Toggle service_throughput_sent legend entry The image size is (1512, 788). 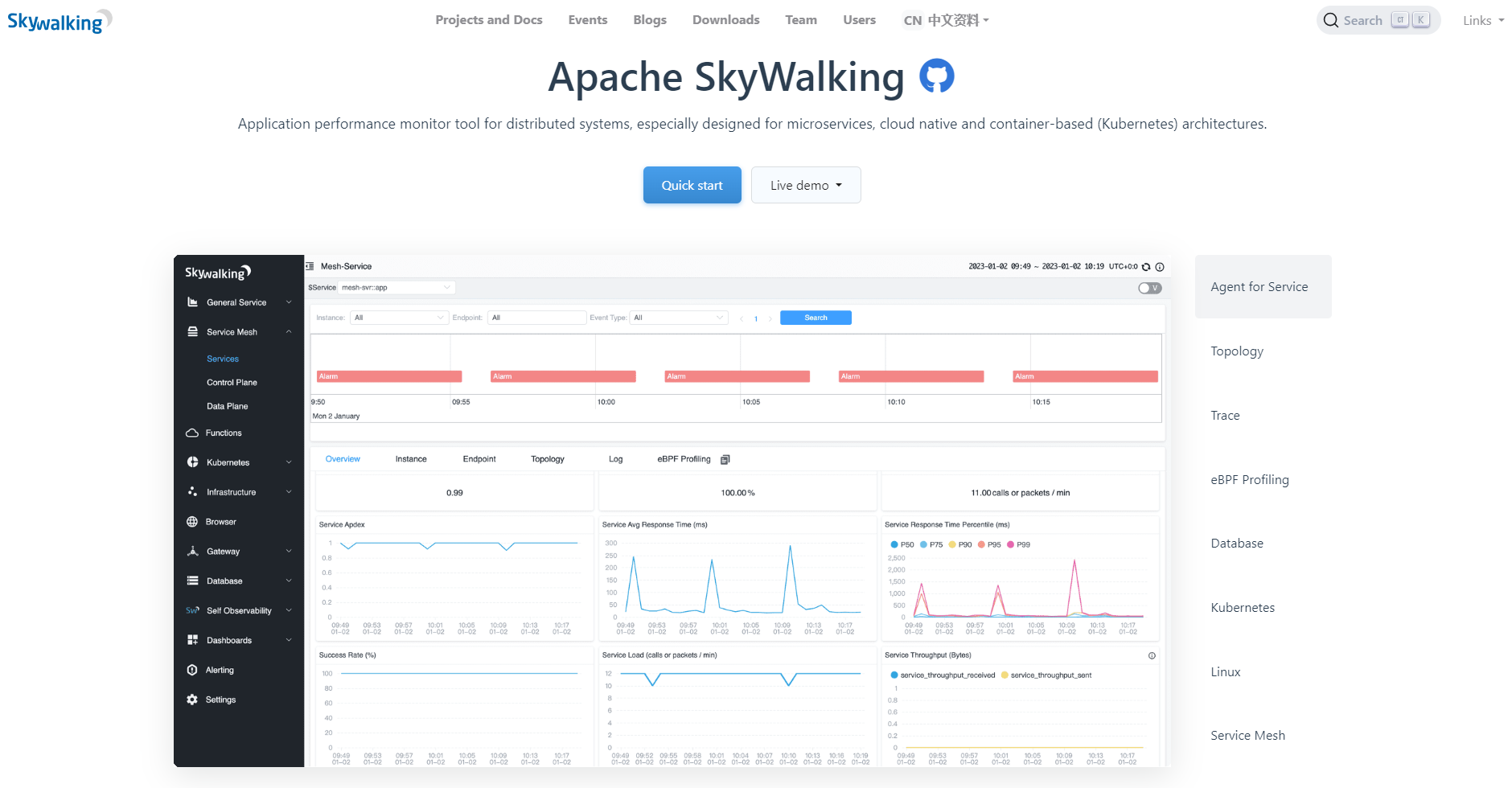1046,675
